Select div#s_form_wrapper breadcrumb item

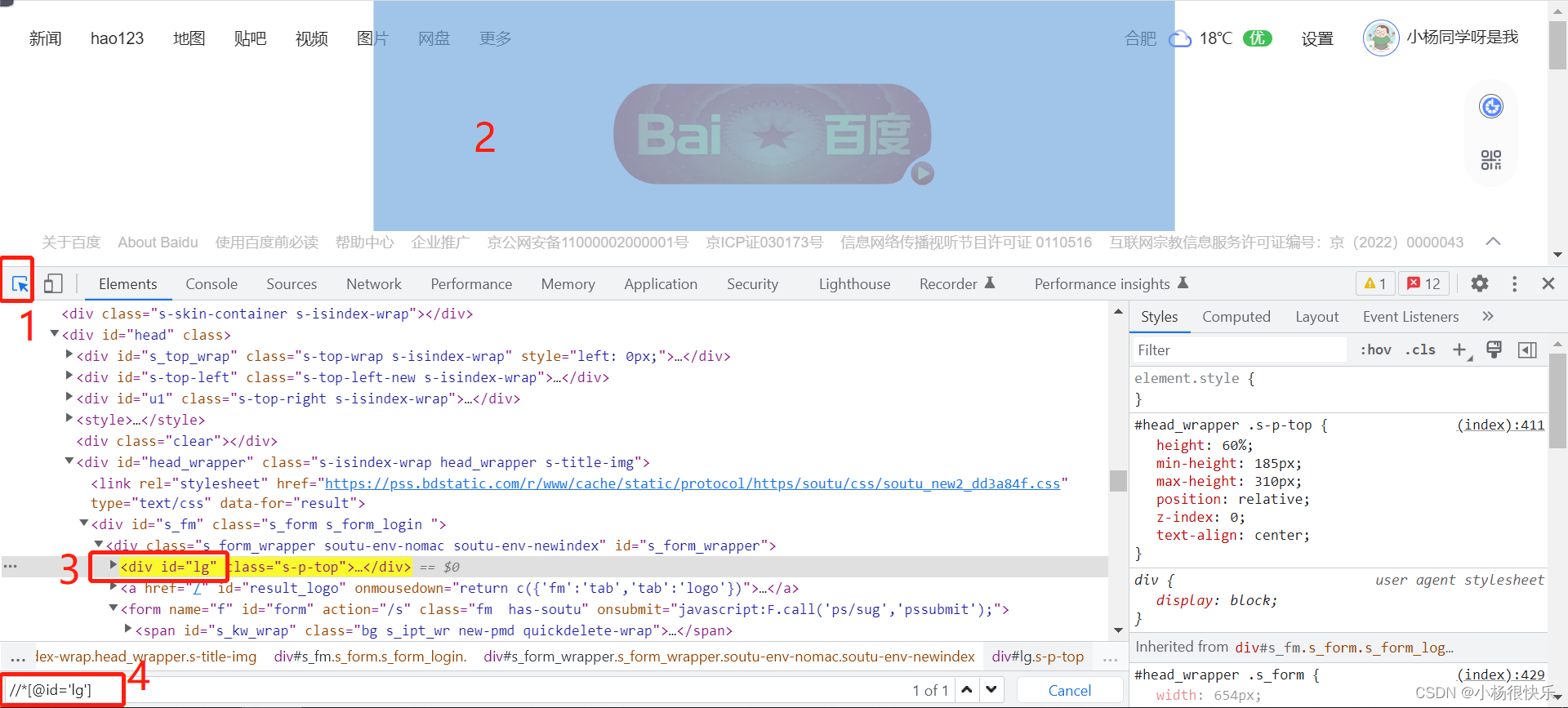coord(729,657)
